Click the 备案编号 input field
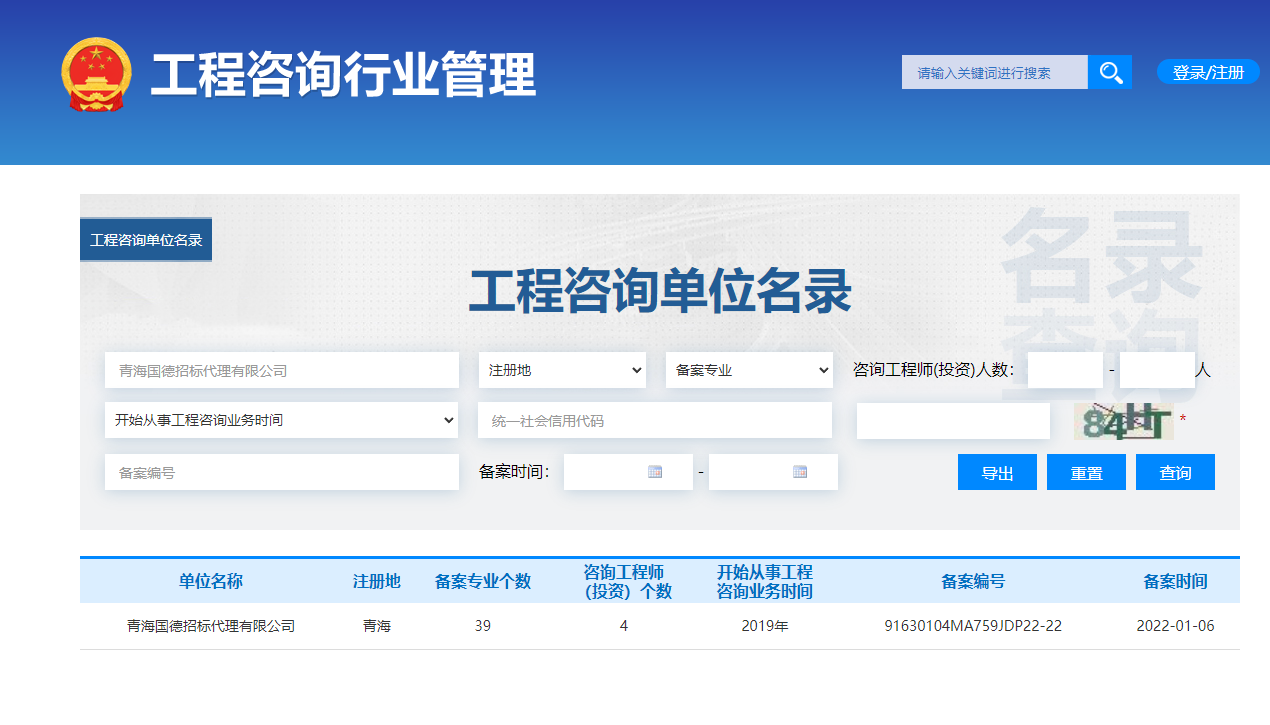This screenshot has width=1270, height=725. point(281,472)
